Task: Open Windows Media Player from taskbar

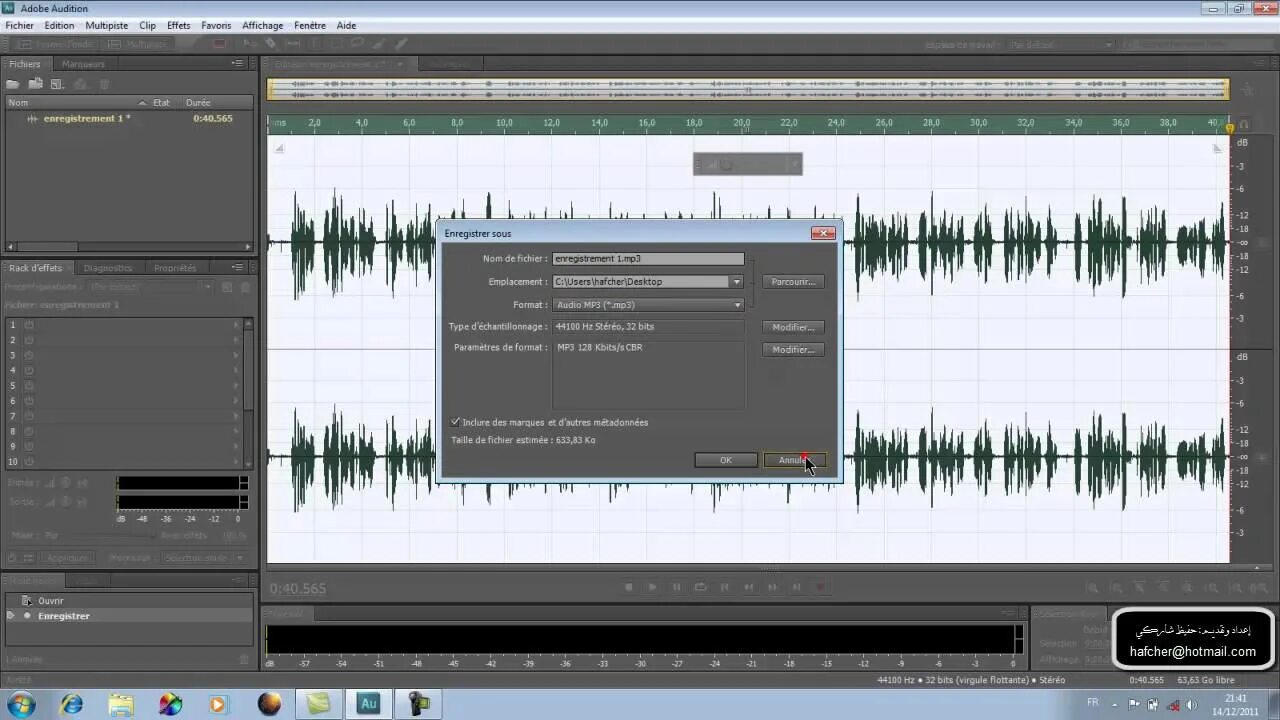Action: (x=219, y=704)
